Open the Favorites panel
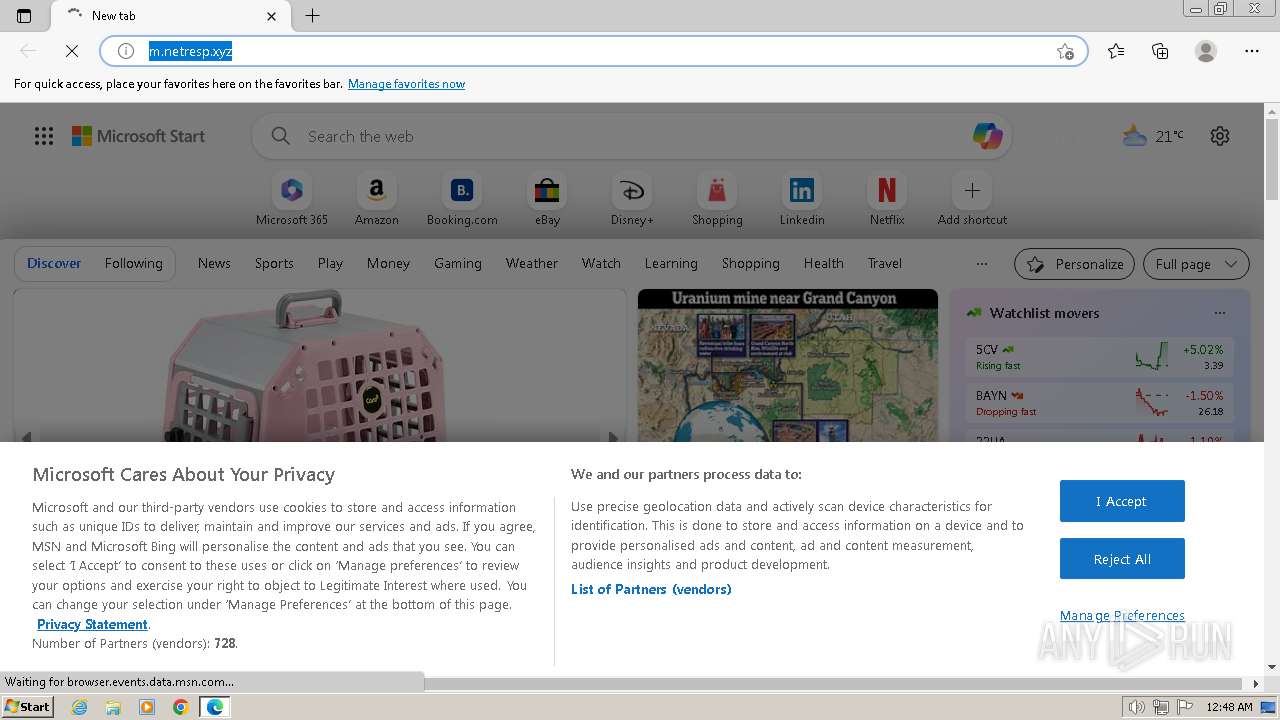This screenshot has width=1280, height=720. click(1116, 51)
